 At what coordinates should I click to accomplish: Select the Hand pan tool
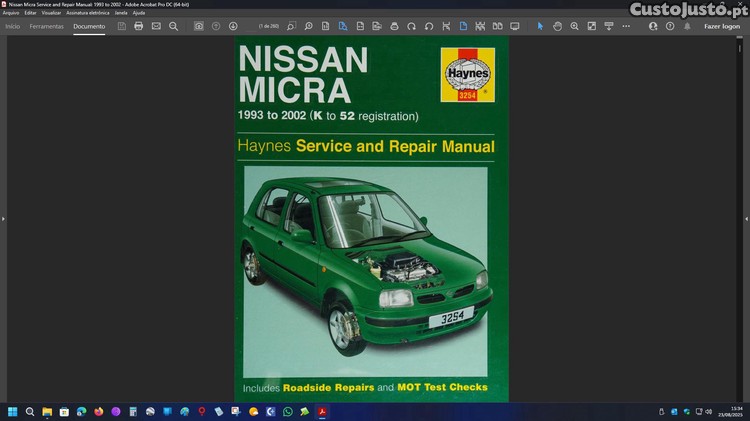tap(558, 26)
